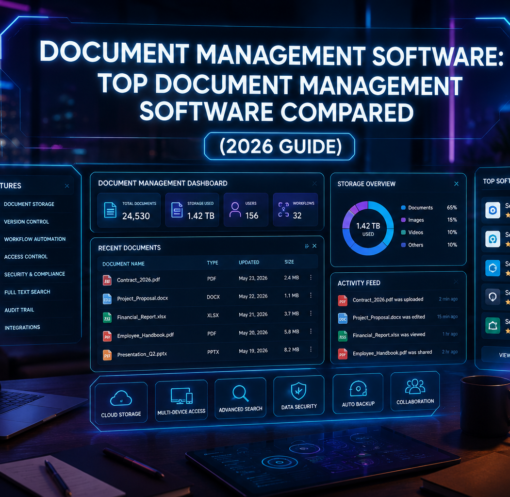This screenshot has height=497, width=510.
Task: Click the '24,530' total documents value
Action: (x=136, y=216)
